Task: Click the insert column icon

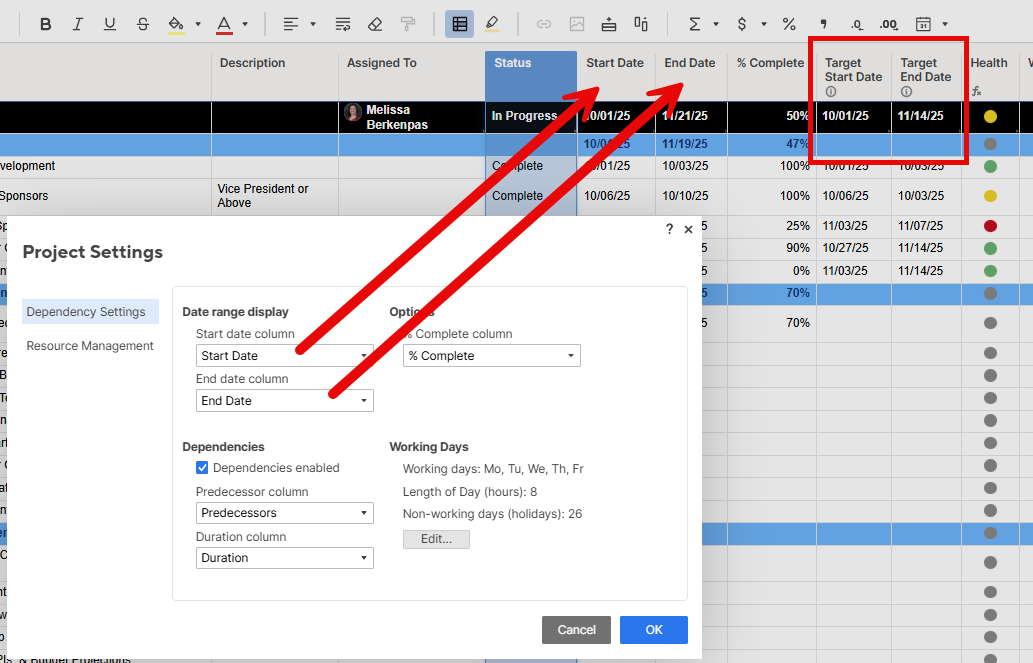Action: 641,24
